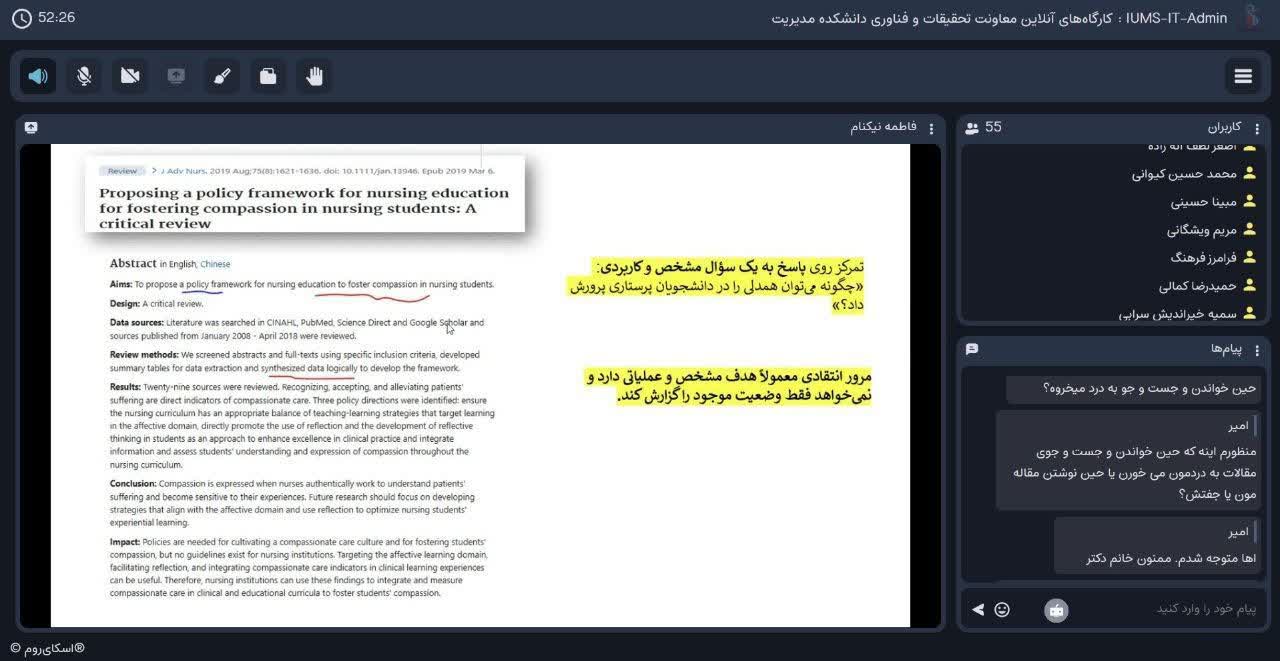Open the emoji picker
This screenshot has width=1280, height=661.
coord(1002,609)
